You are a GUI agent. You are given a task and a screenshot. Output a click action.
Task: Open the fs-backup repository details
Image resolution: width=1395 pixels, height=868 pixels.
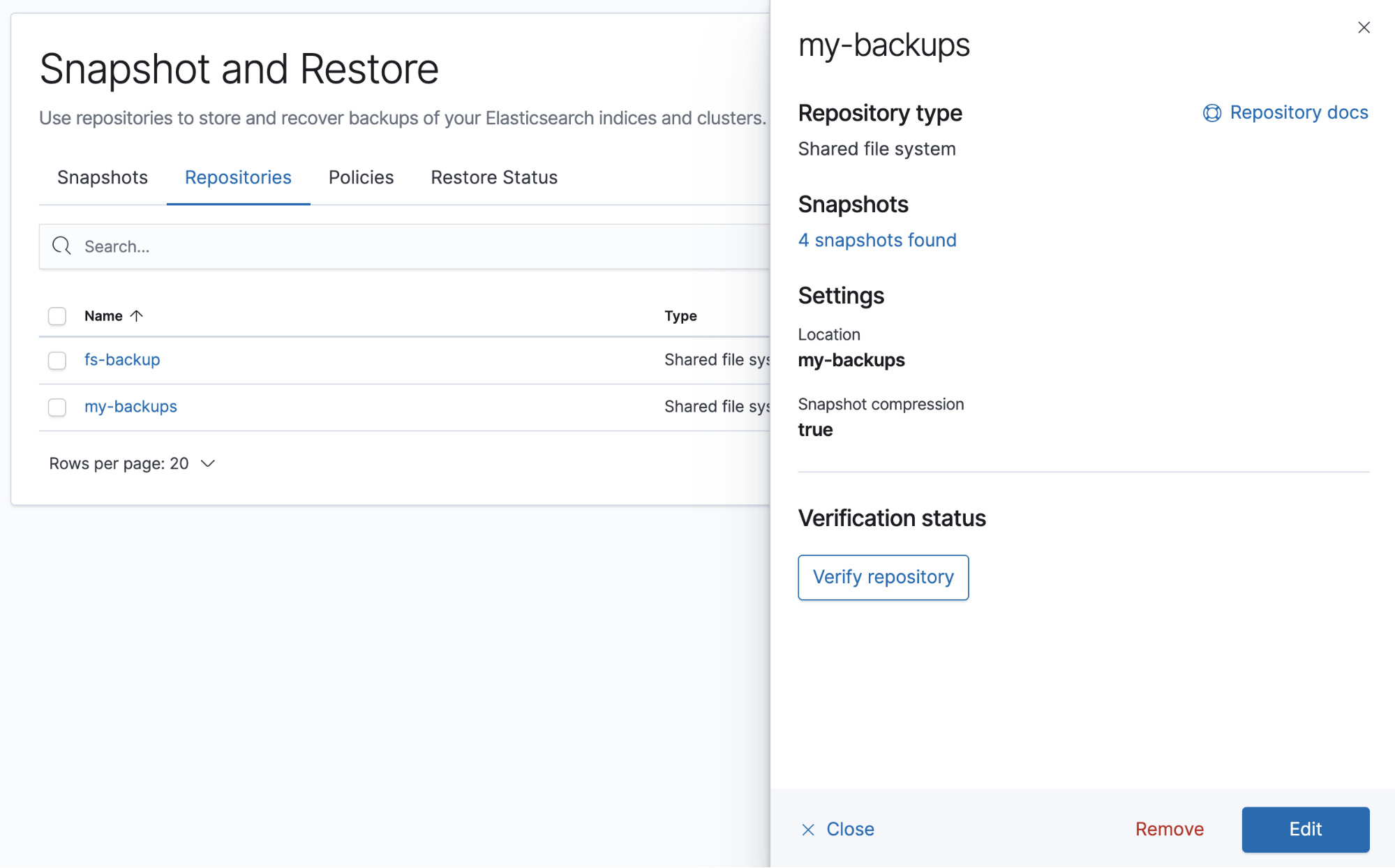[122, 359]
